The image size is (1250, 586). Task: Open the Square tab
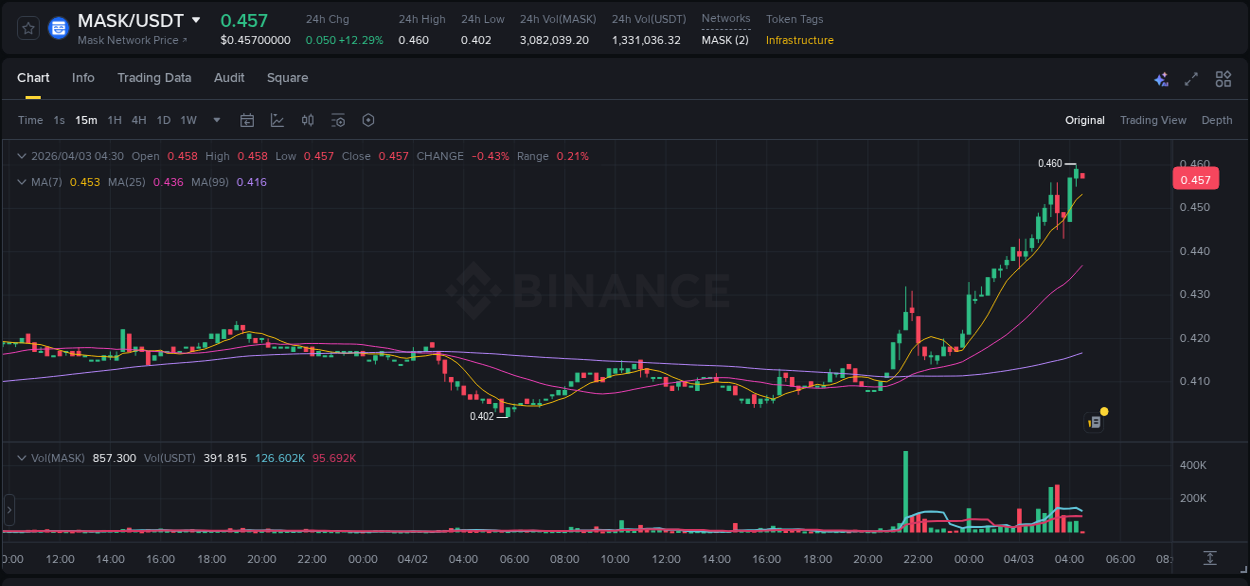pyautogui.click(x=287, y=78)
